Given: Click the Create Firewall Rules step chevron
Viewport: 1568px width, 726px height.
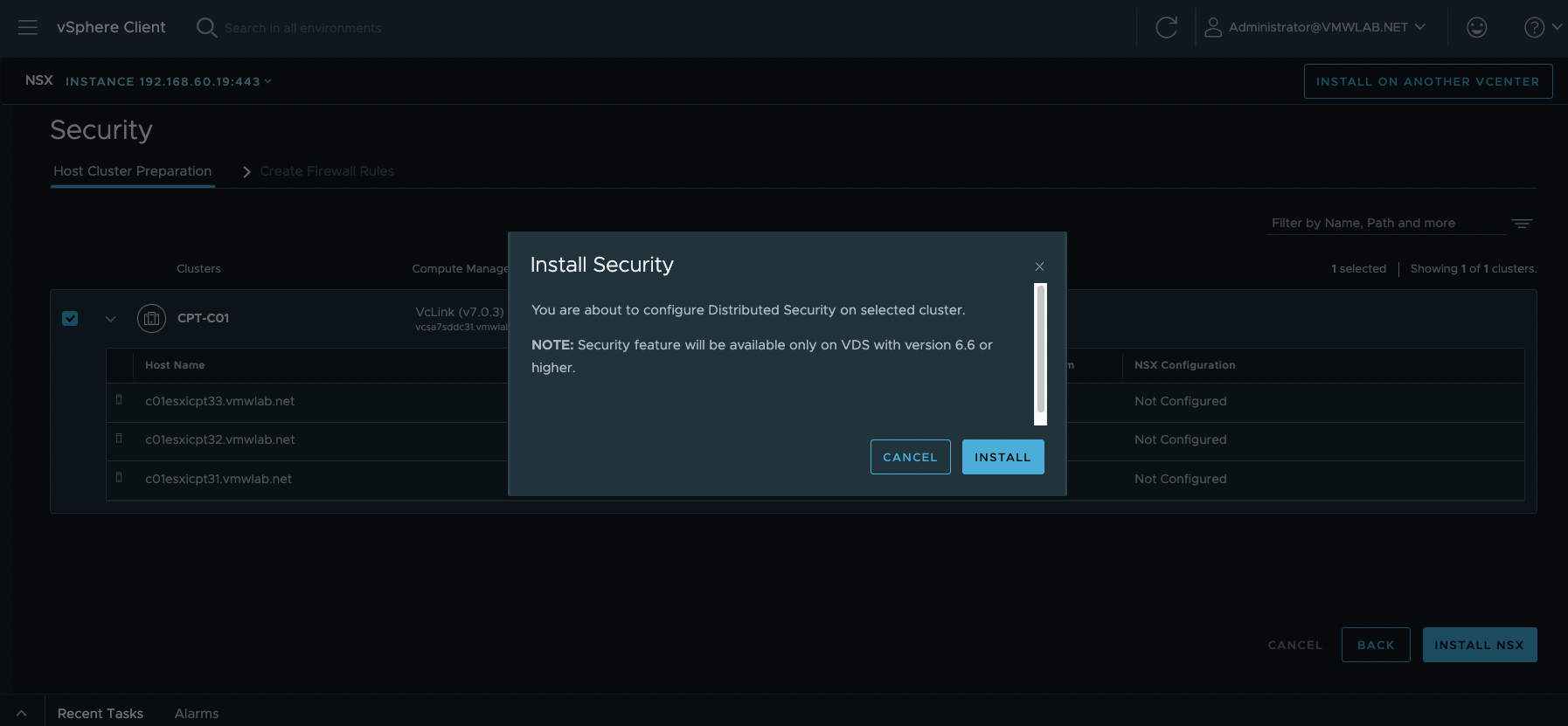Looking at the screenshot, I should (x=246, y=172).
